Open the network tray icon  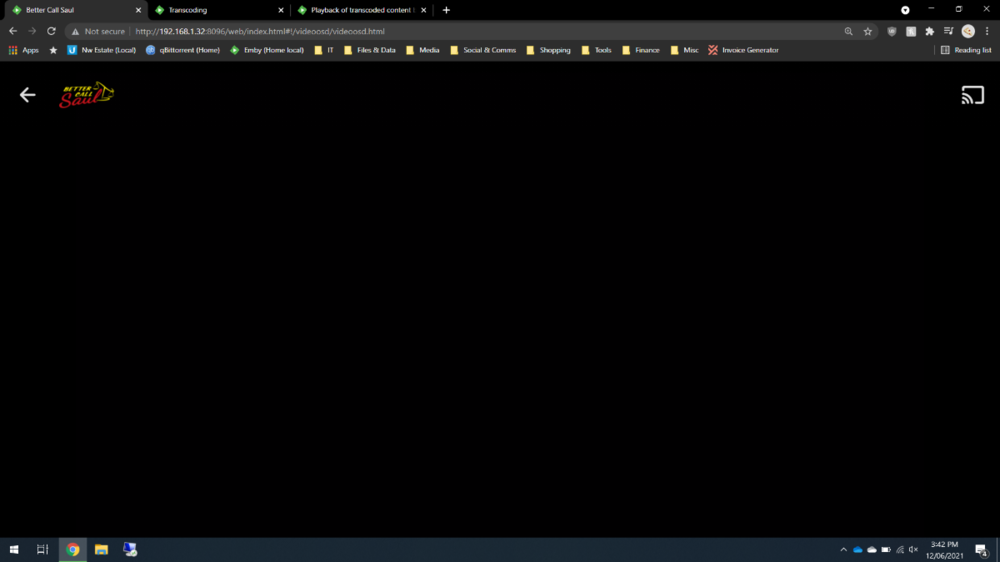point(900,549)
